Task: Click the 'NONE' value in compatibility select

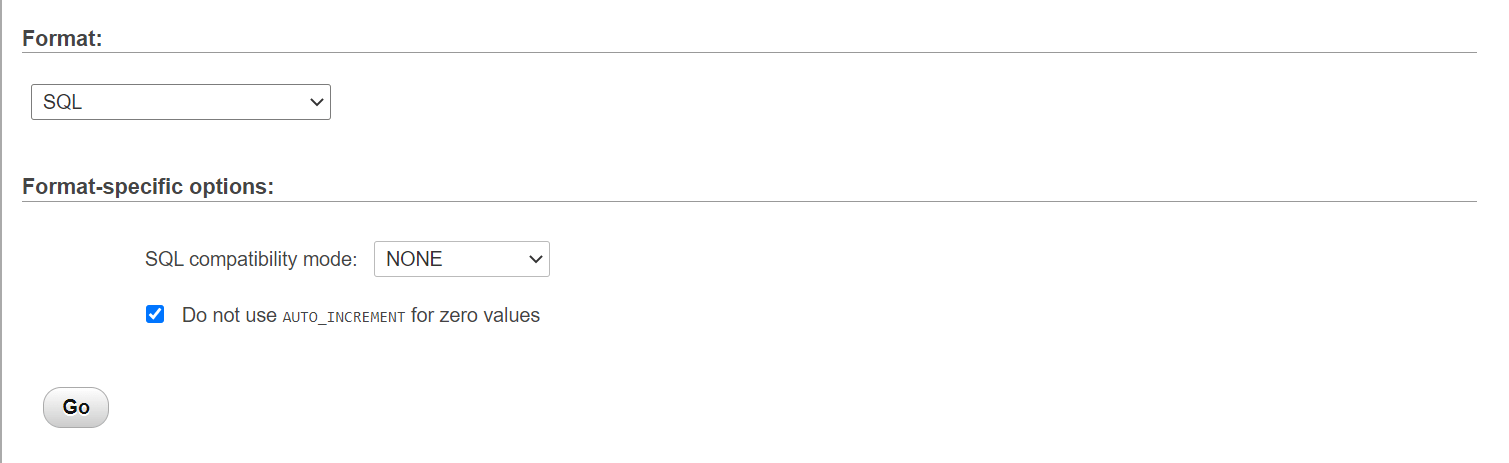Action: click(x=414, y=259)
